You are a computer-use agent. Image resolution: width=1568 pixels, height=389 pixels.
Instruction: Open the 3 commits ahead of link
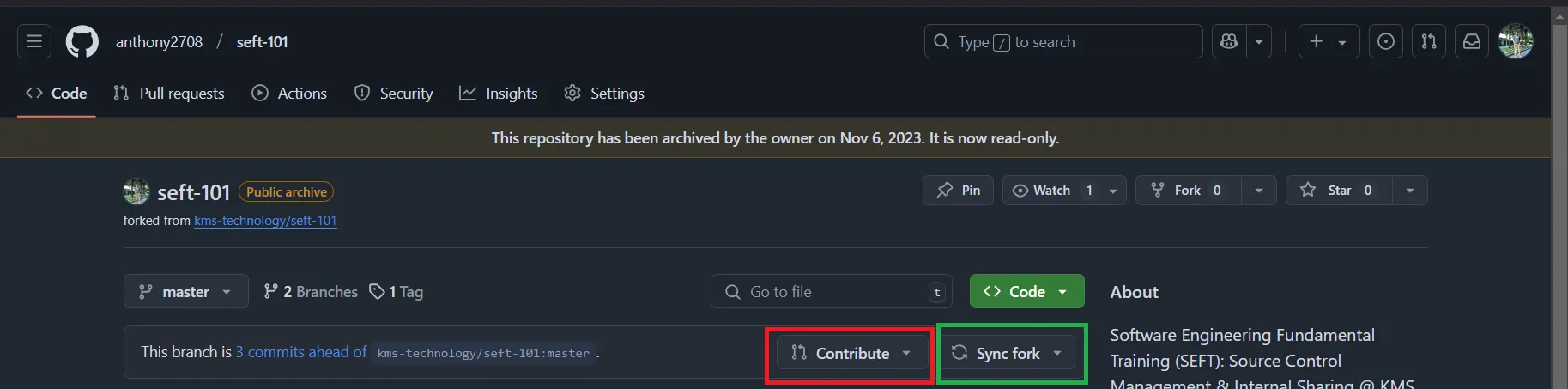[x=301, y=352]
